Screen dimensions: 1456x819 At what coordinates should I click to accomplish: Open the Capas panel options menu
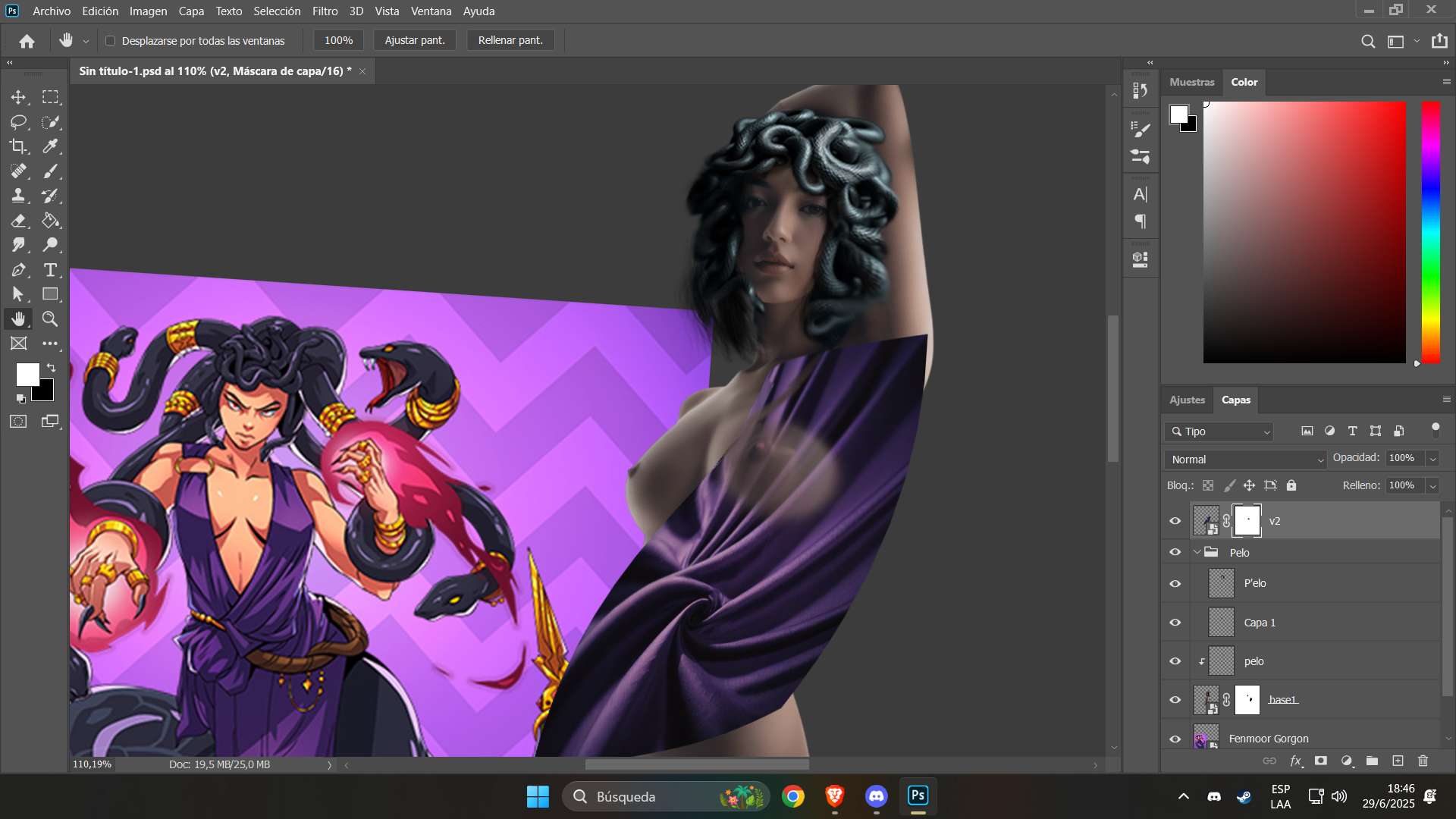1446,400
